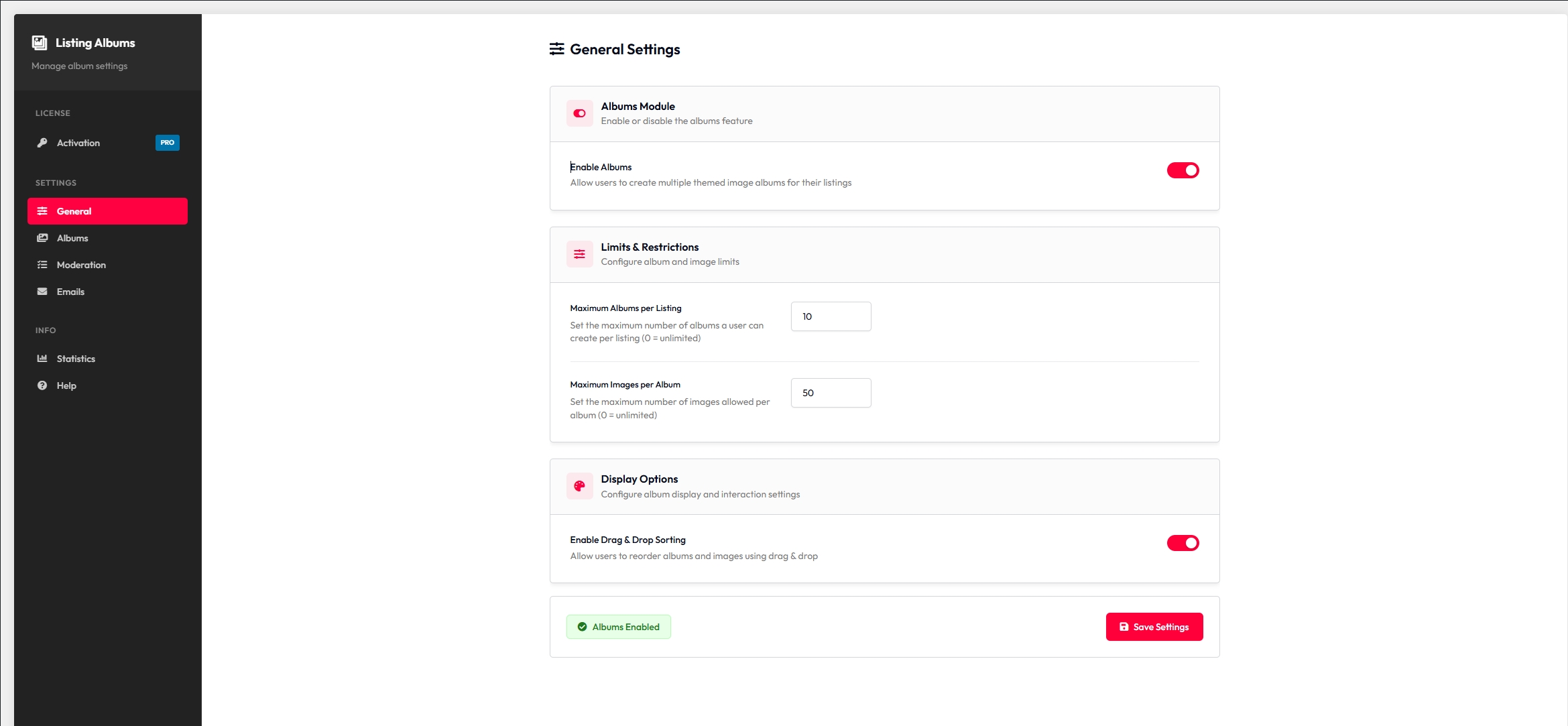The width and height of the screenshot is (1568, 726).
Task: Turn off Enable Drag & Drop Sorting
Action: [1183, 543]
